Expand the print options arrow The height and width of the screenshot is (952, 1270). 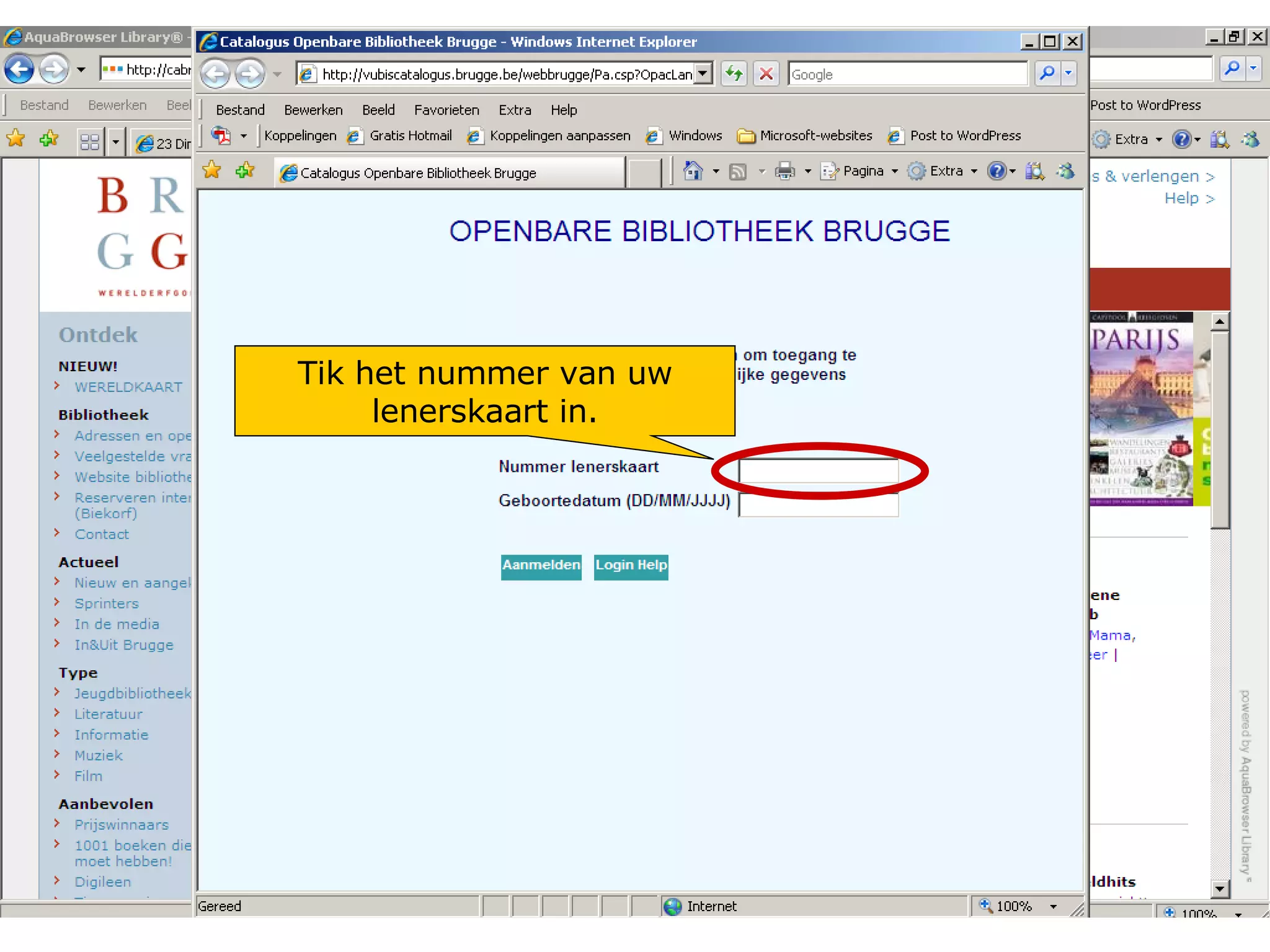coord(808,172)
